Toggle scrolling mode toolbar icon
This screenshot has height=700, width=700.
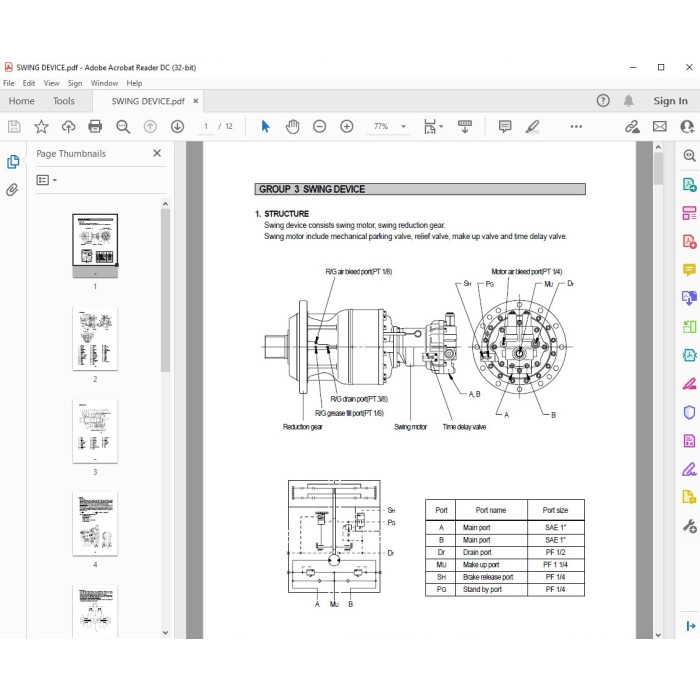click(x=465, y=127)
